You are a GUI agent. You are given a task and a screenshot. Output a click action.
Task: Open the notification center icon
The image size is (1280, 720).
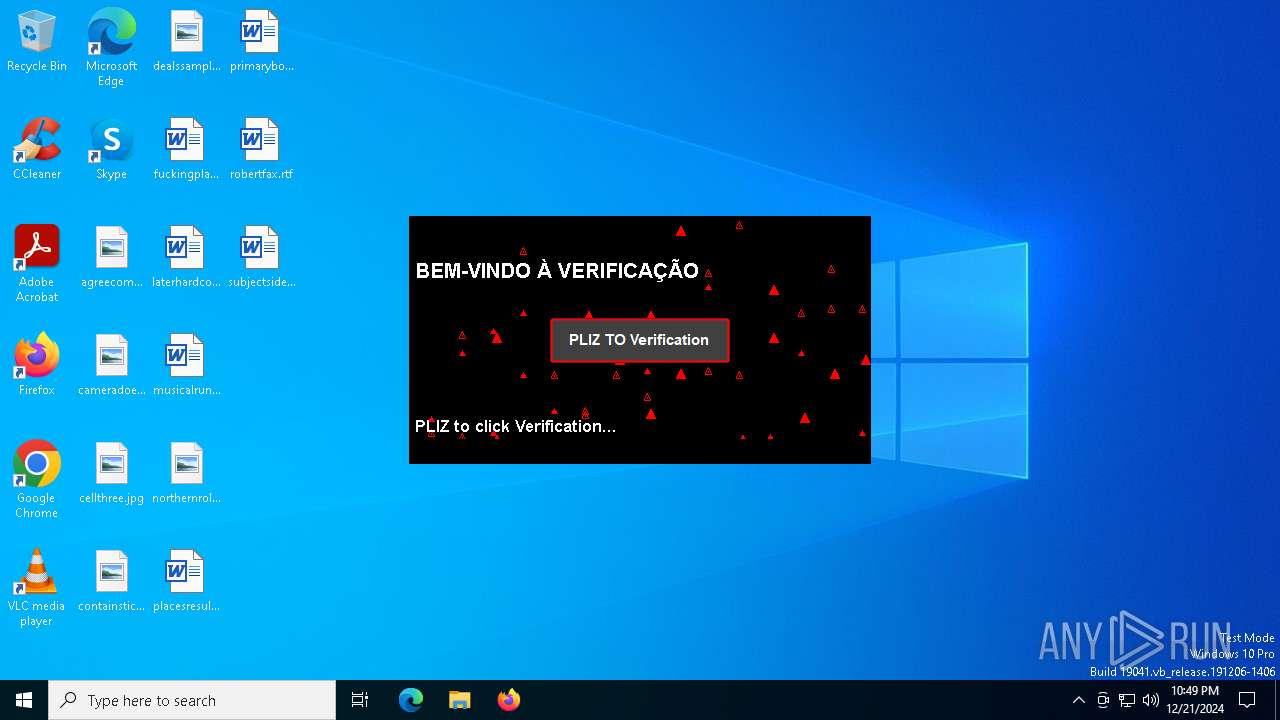[1247, 700]
